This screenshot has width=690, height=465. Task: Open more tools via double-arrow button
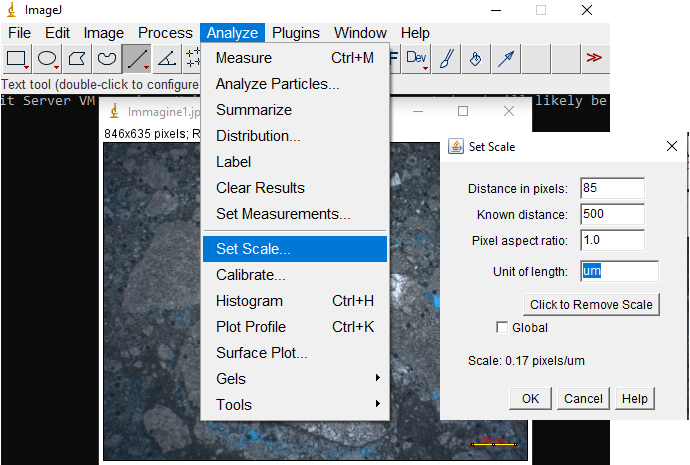click(594, 59)
